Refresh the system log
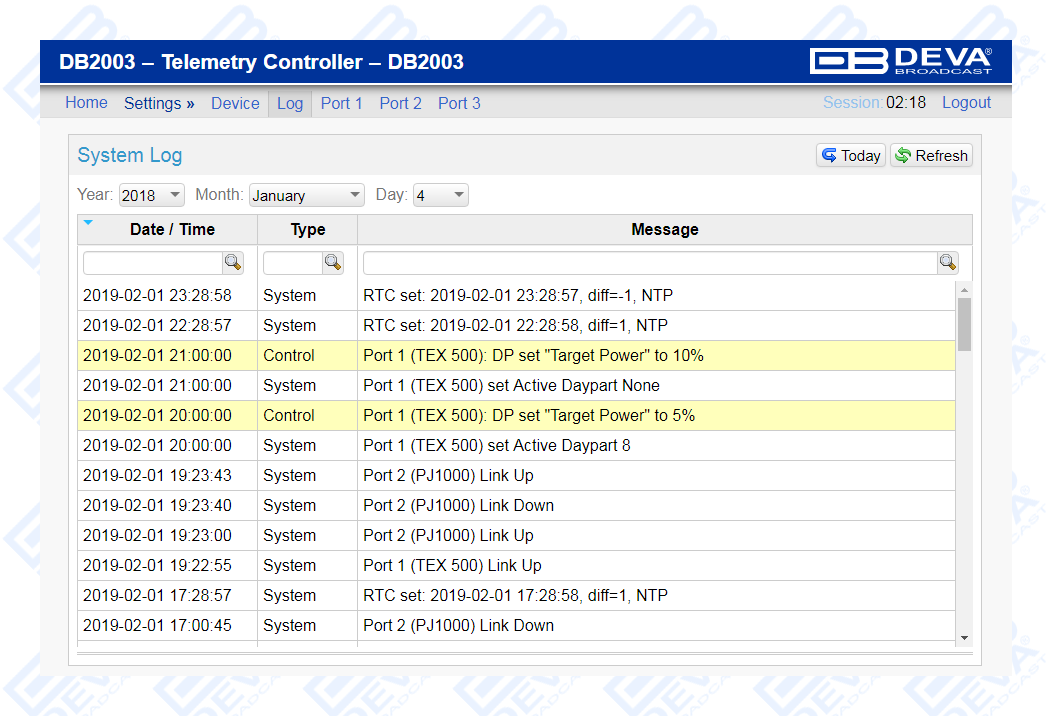The height and width of the screenshot is (716, 1052). pyautogui.click(x=931, y=156)
